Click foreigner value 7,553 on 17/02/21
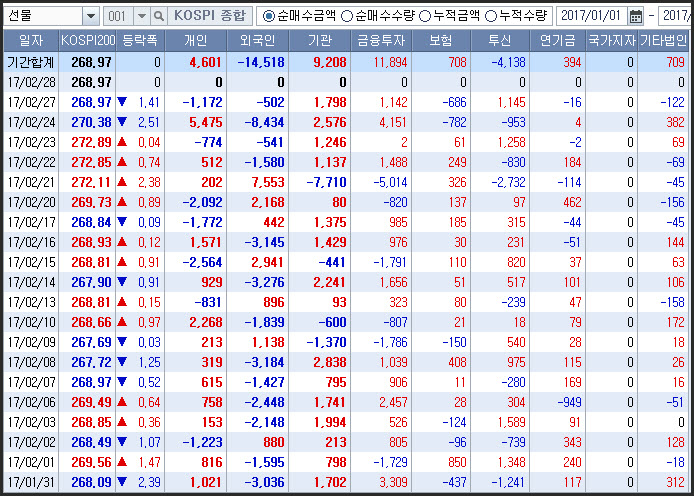 (267, 182)
